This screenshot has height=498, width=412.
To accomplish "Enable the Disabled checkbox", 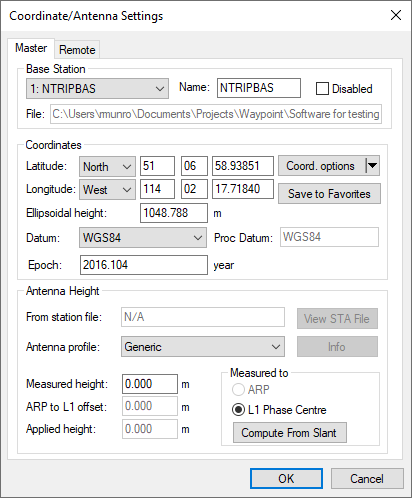I will (322, 89).
